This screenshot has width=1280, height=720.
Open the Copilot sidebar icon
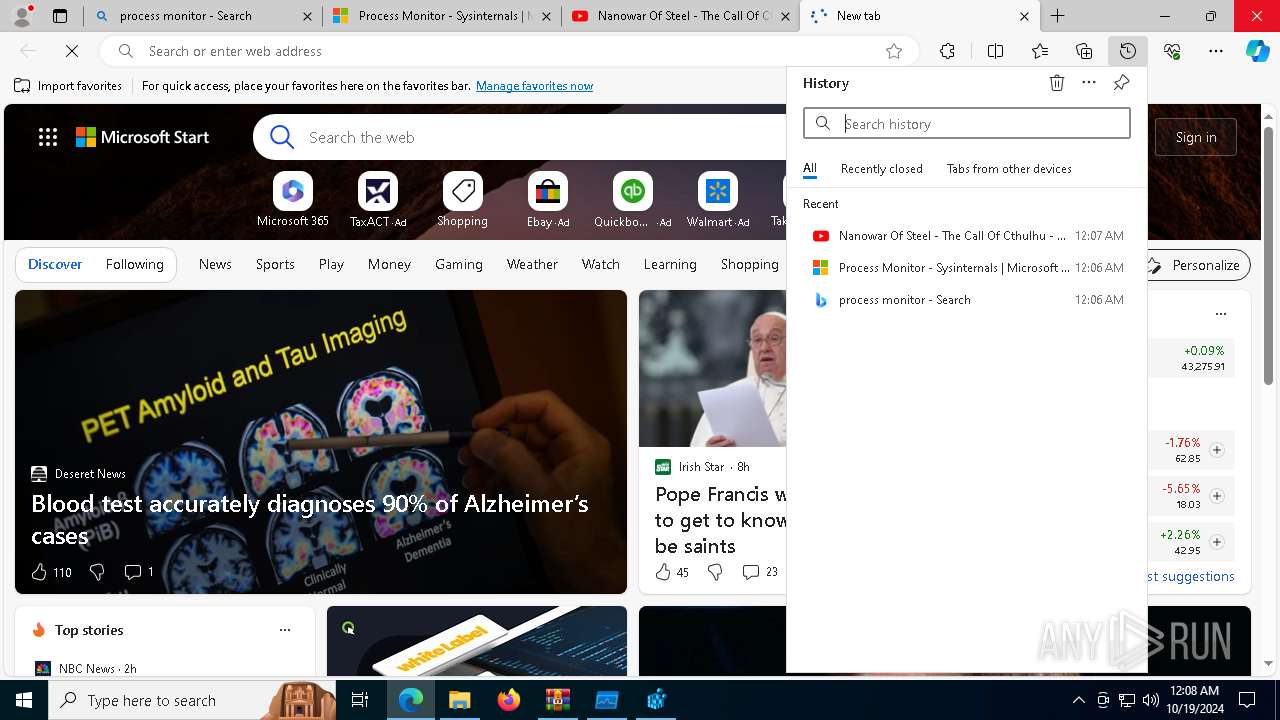(1258, 51)
